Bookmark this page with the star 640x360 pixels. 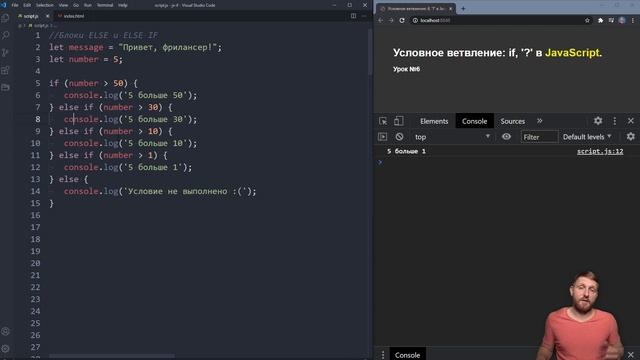point(587,20)
